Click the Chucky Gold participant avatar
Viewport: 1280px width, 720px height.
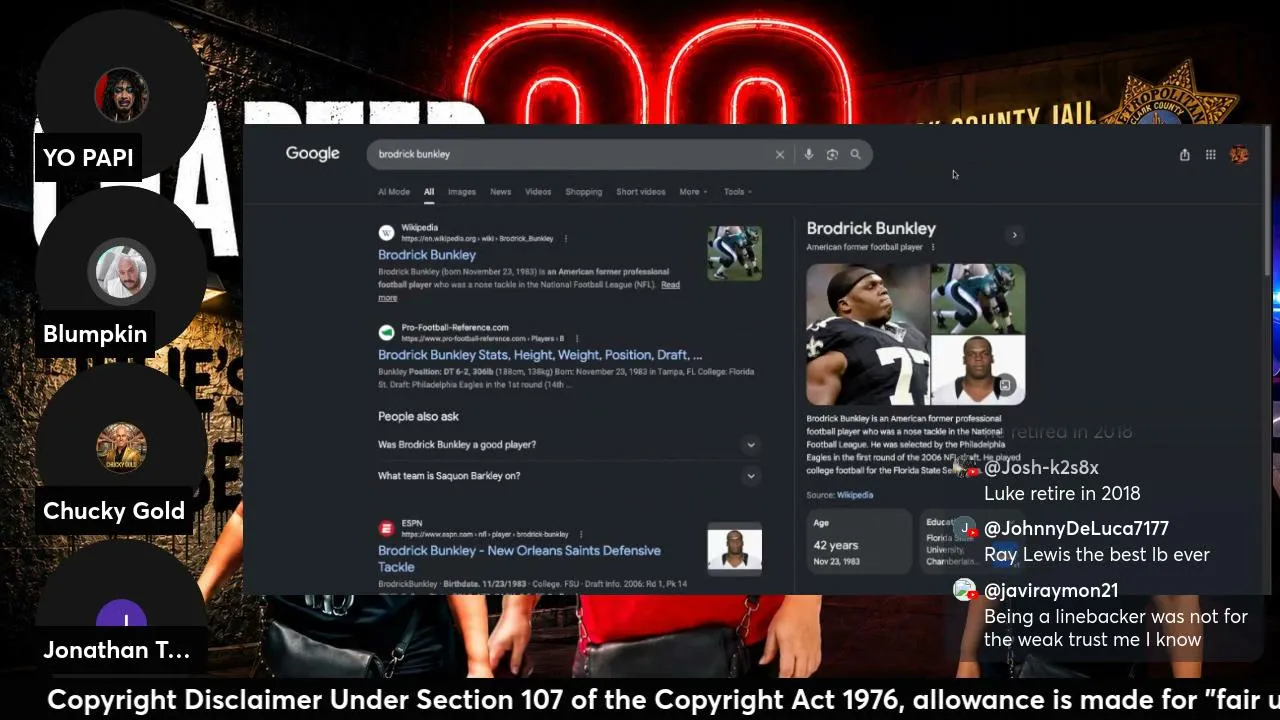click(122, 448)
